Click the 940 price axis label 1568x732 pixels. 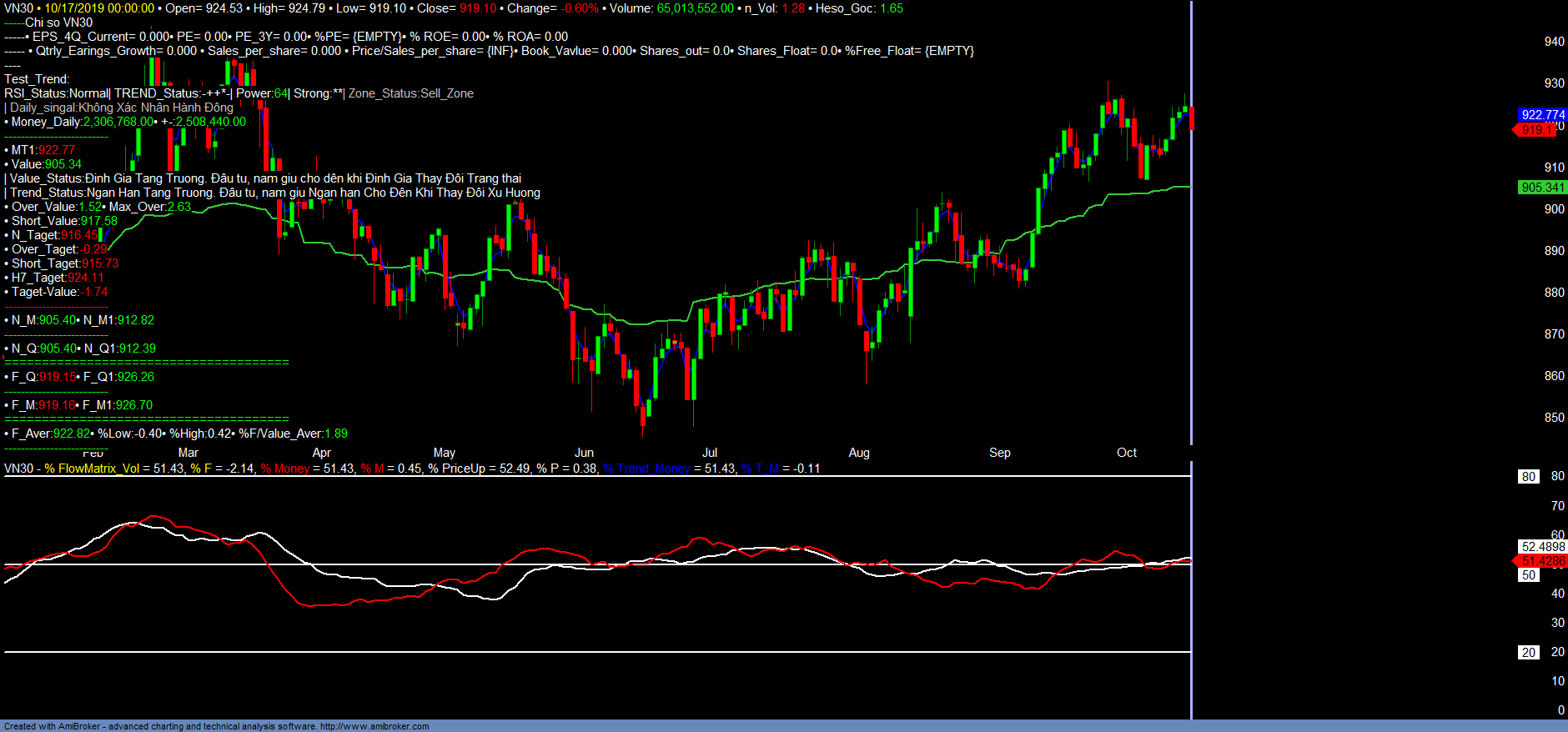tap(1554, 42)
